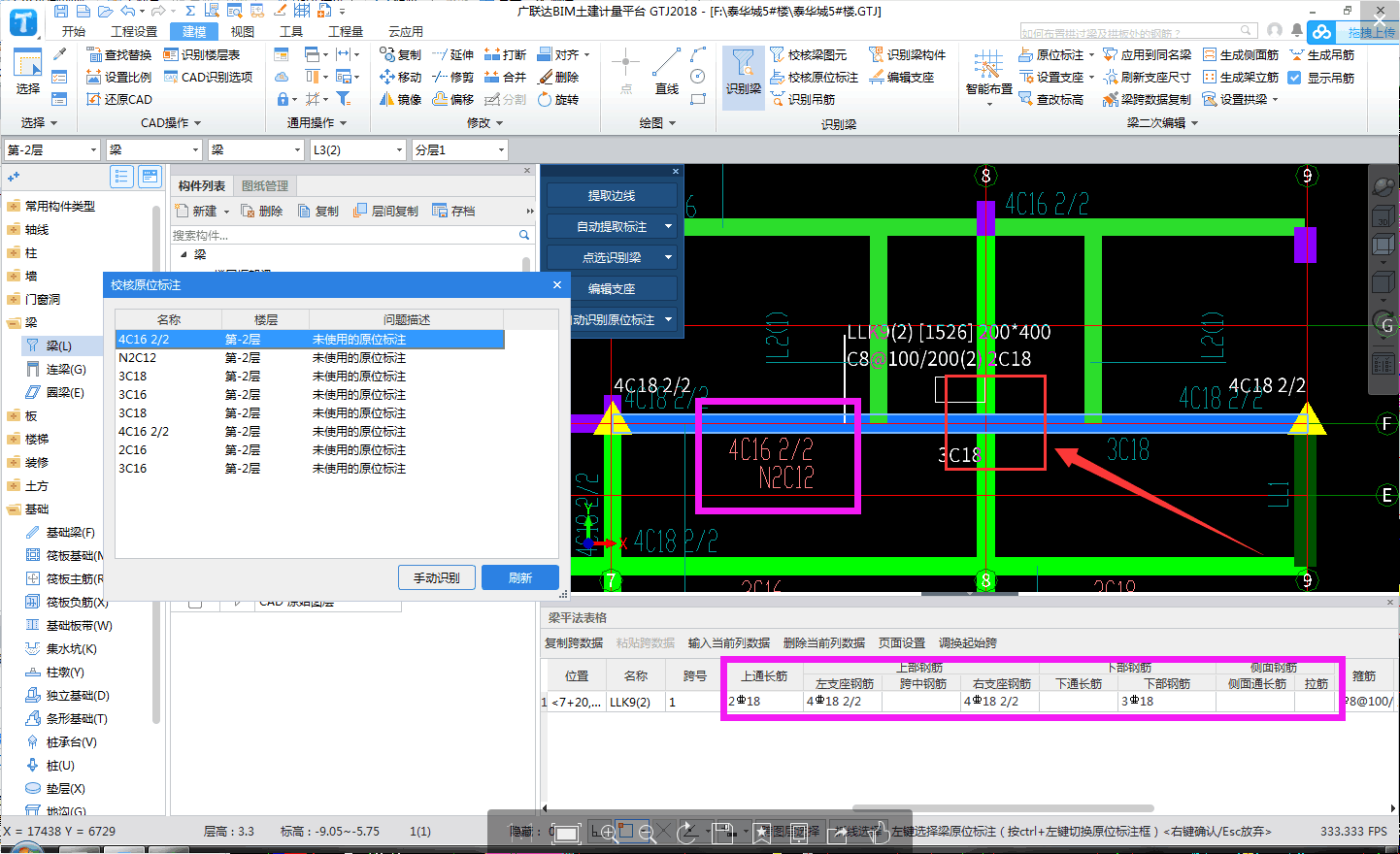Viewport: 1400px width, 854px height.
Task: Select the 偏移 offset tool
Action: [453, 99]
